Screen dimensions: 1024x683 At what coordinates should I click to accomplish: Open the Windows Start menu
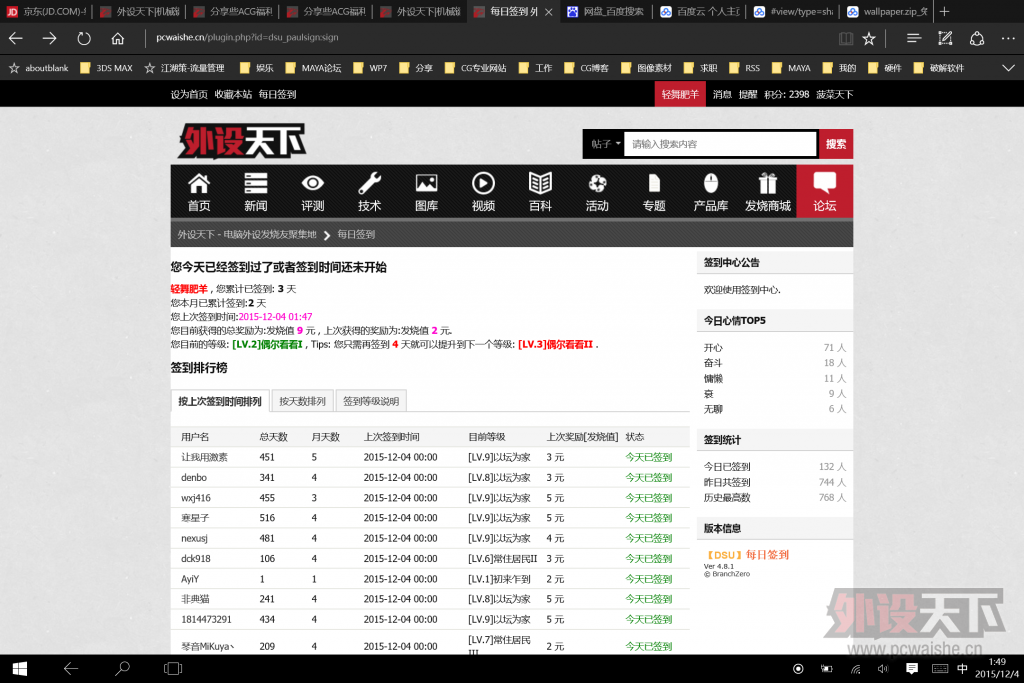click(19, 668)
